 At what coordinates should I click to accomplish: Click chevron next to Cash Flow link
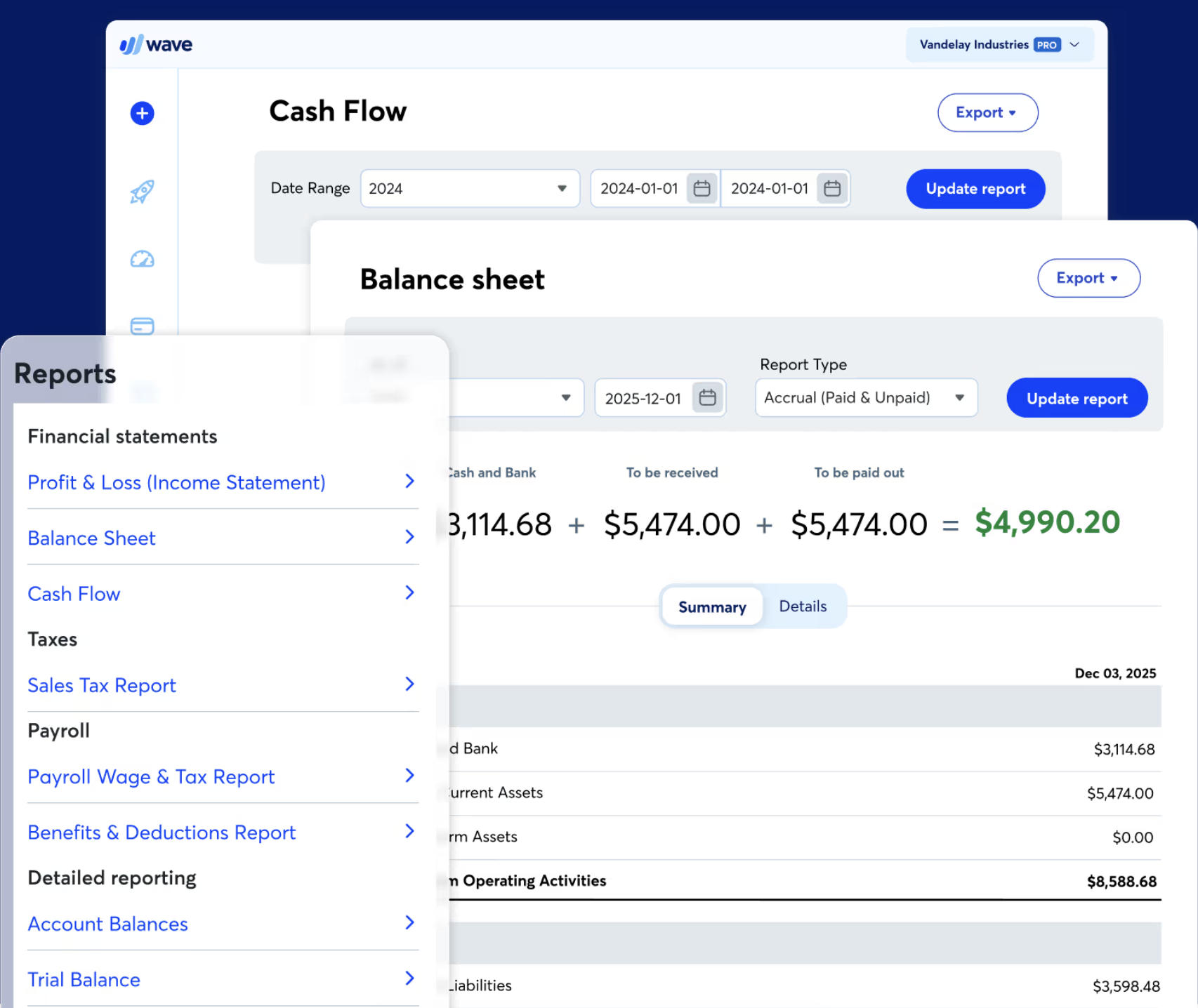(410, 592)
